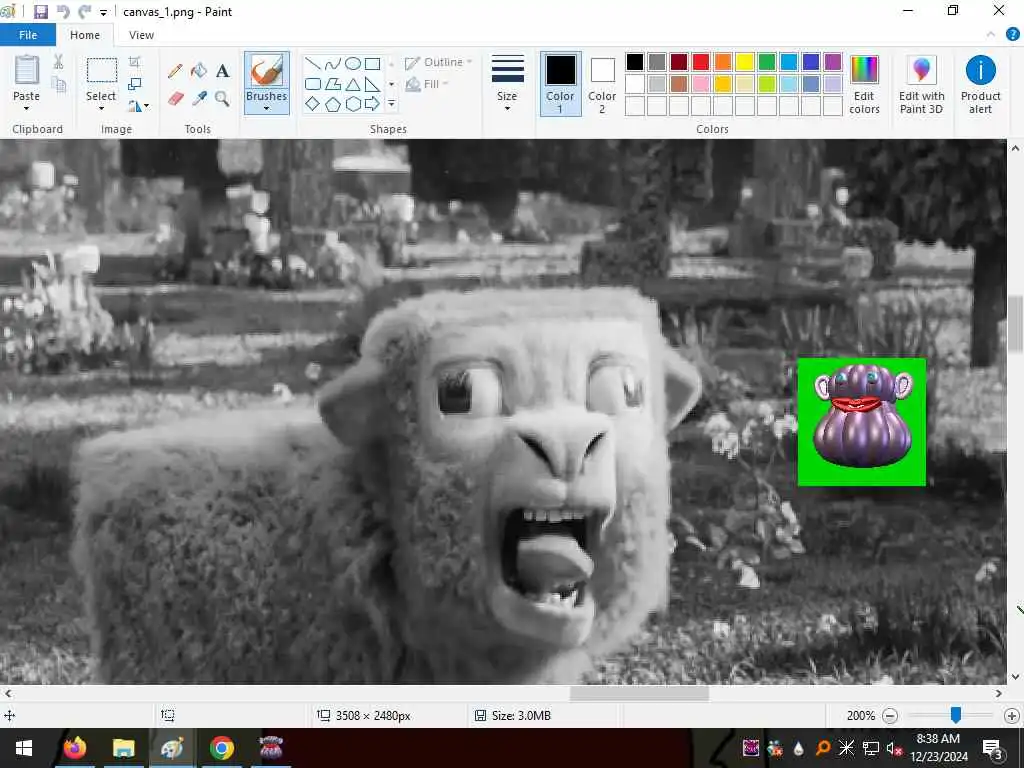Click the Undo arrow in title bar
1024x768 pixels.
click(63, 12)
